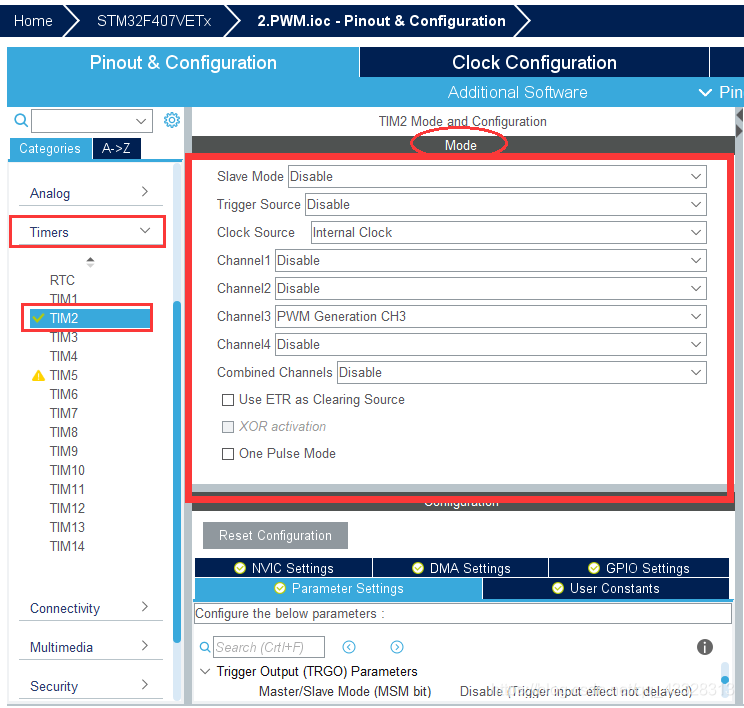Select TIM13 in the Timers list
Image resolution: width=744 pixels, height=708 pixels.
(67, 527)
